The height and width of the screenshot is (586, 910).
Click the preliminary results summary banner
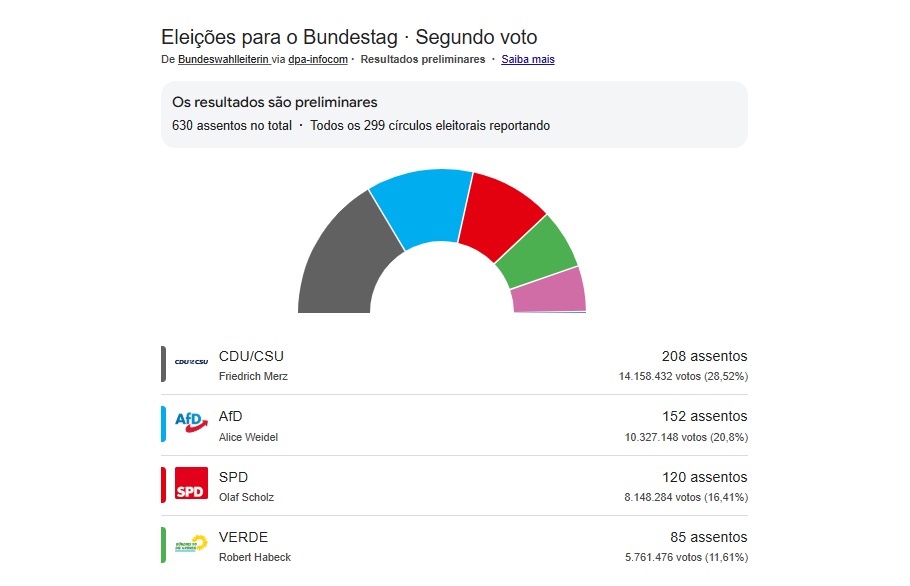(x=453, y=113)
